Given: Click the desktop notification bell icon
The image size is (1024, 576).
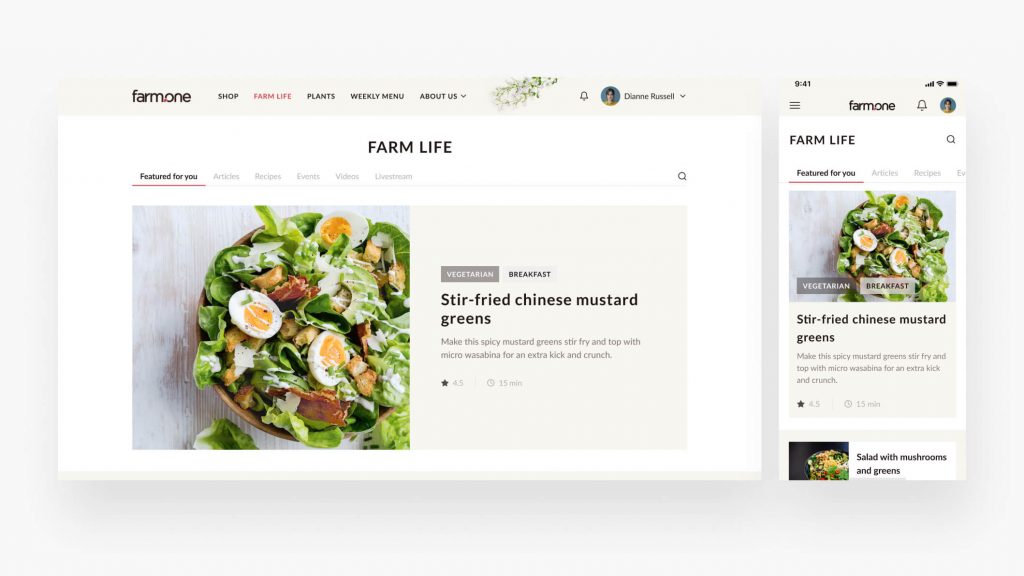Looking at the screenshot, I should tap(584, 96).
